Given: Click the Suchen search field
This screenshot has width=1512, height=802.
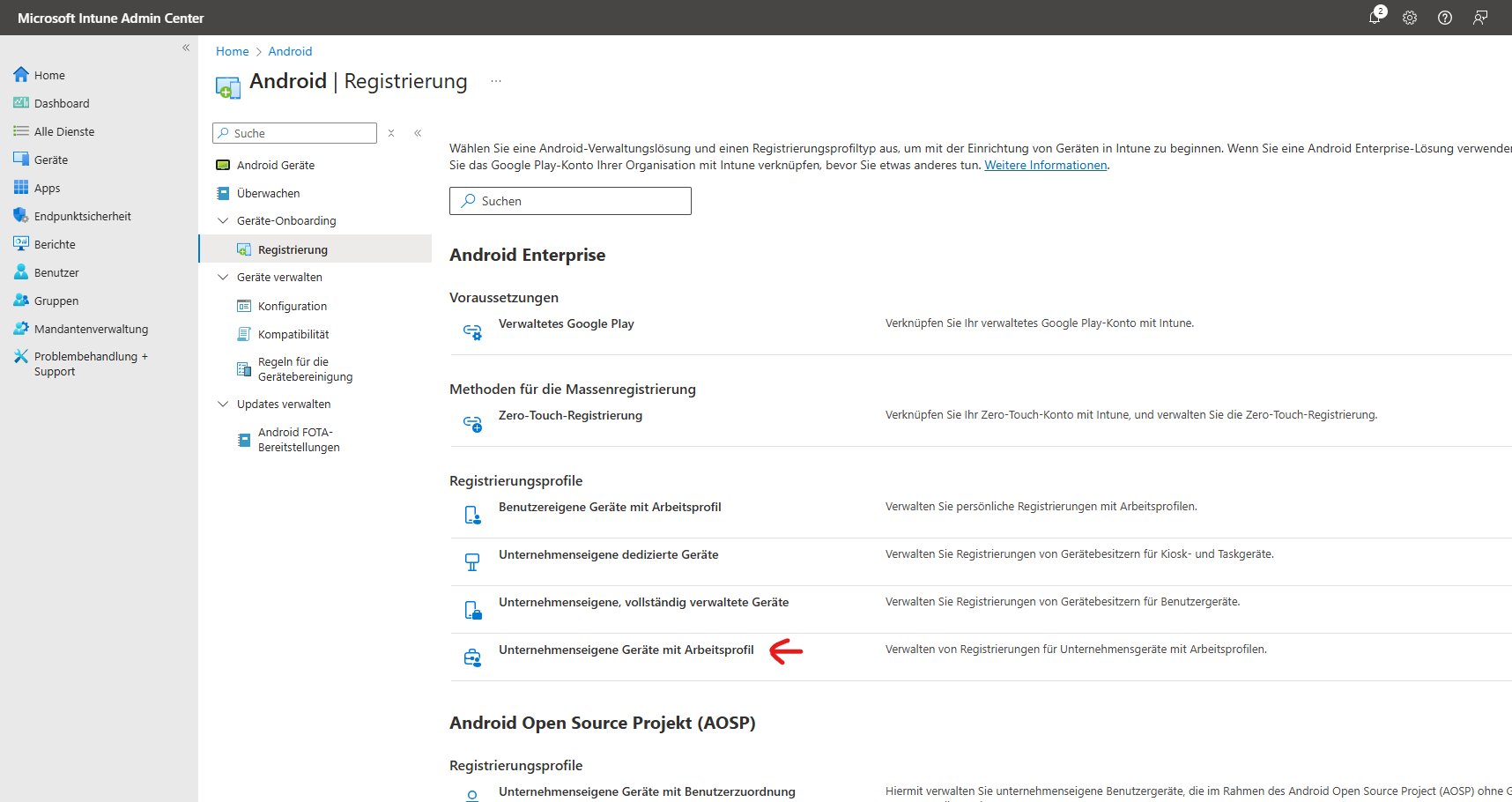Looking at the screenshot, I should (x=570, y=201).
